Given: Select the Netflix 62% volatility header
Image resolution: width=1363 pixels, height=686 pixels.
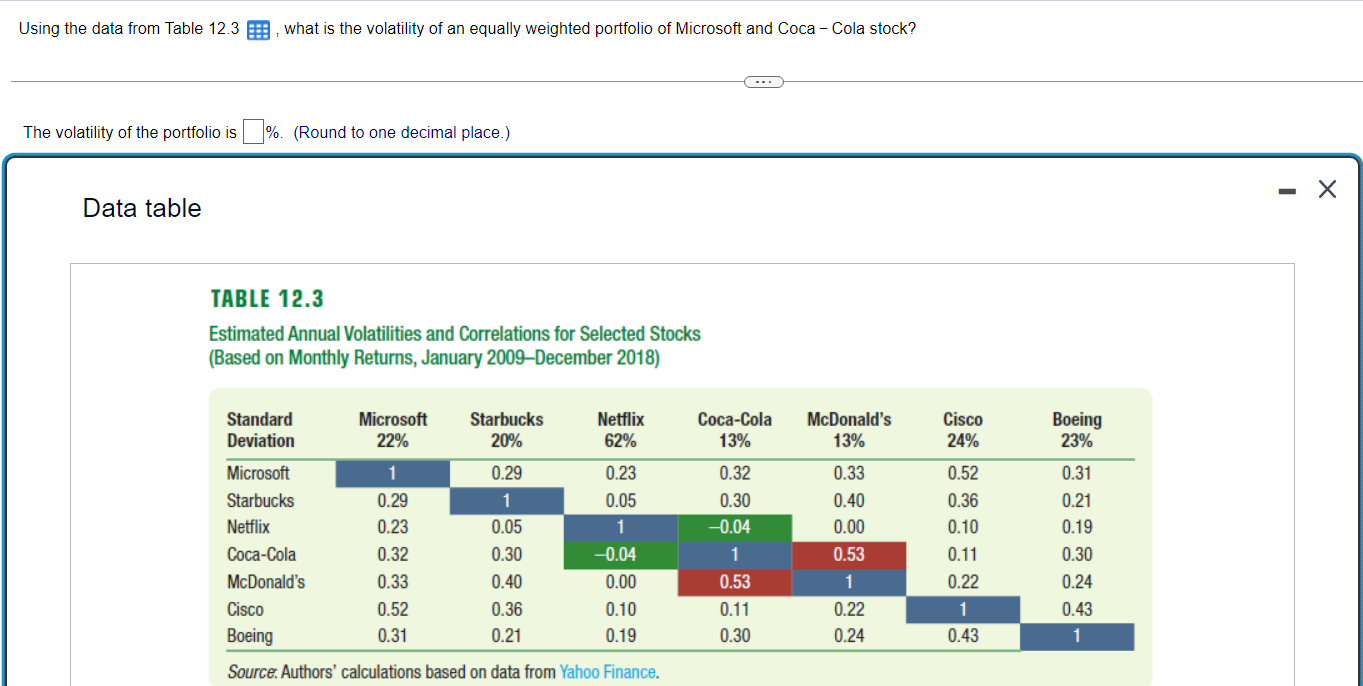Looking at the screenshot, I should click(620, 427).
